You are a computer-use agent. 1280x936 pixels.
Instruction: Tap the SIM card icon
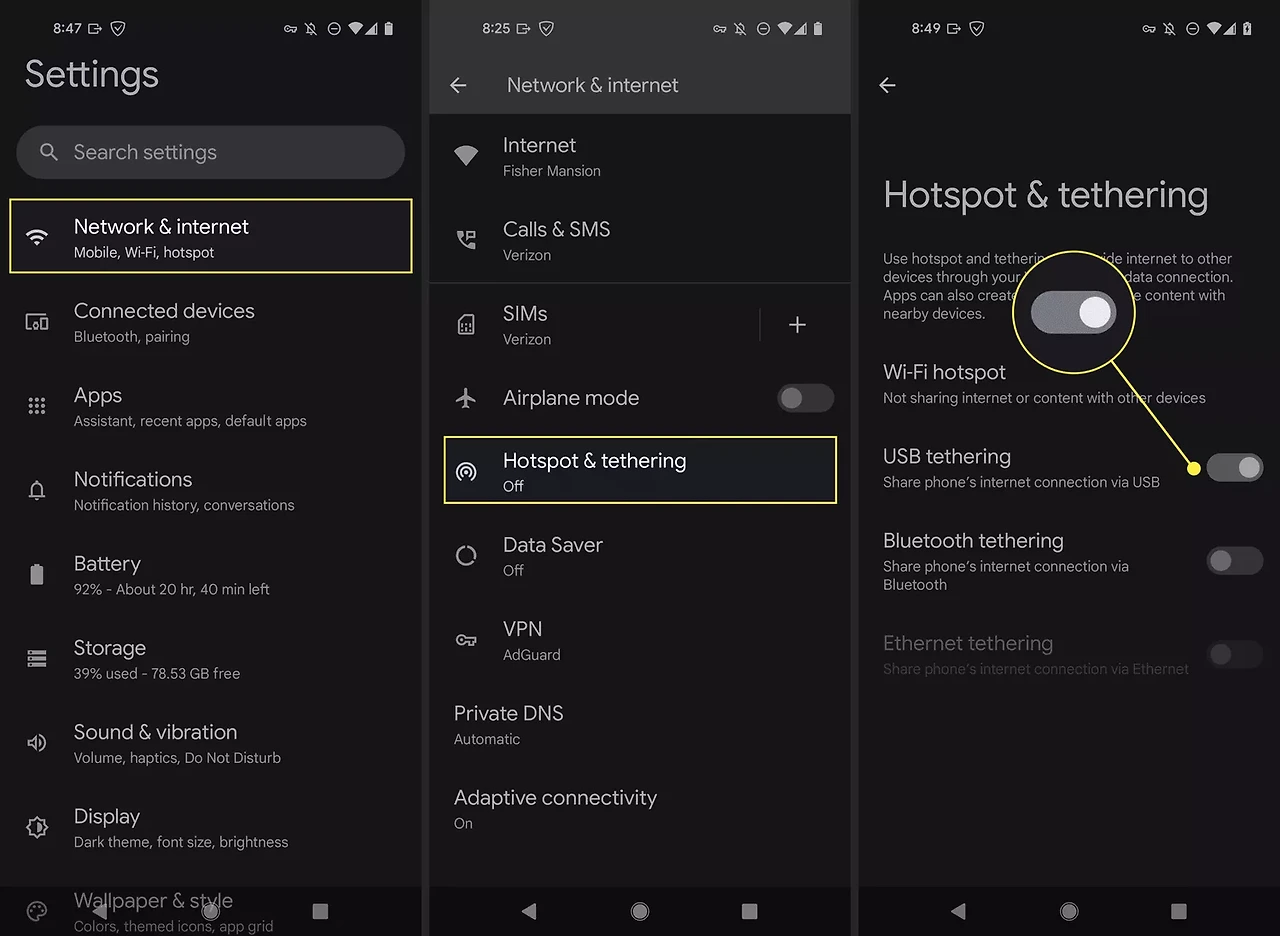click(x=466, y=324)
